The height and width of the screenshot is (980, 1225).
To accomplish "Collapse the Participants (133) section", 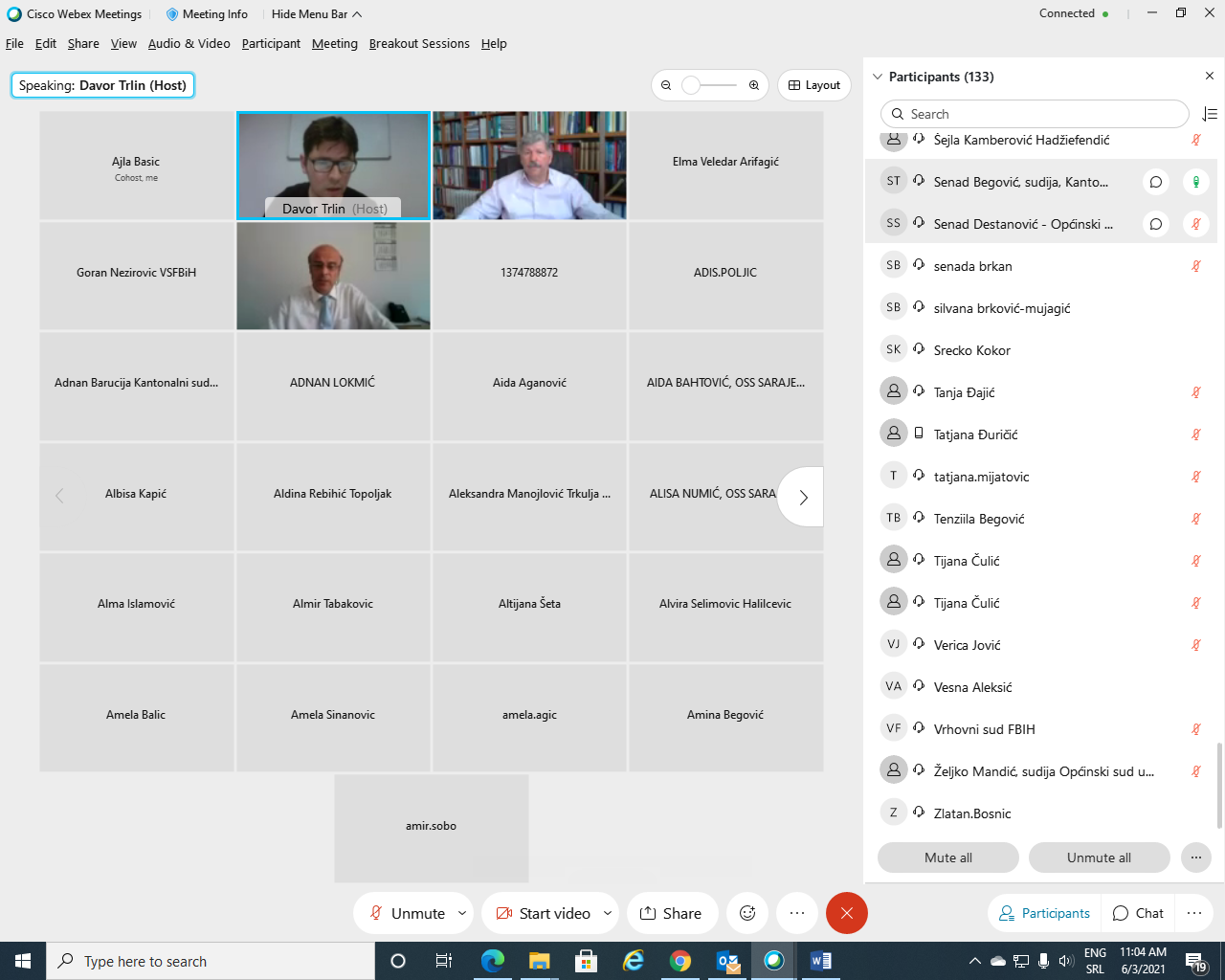I will (878, 77).
